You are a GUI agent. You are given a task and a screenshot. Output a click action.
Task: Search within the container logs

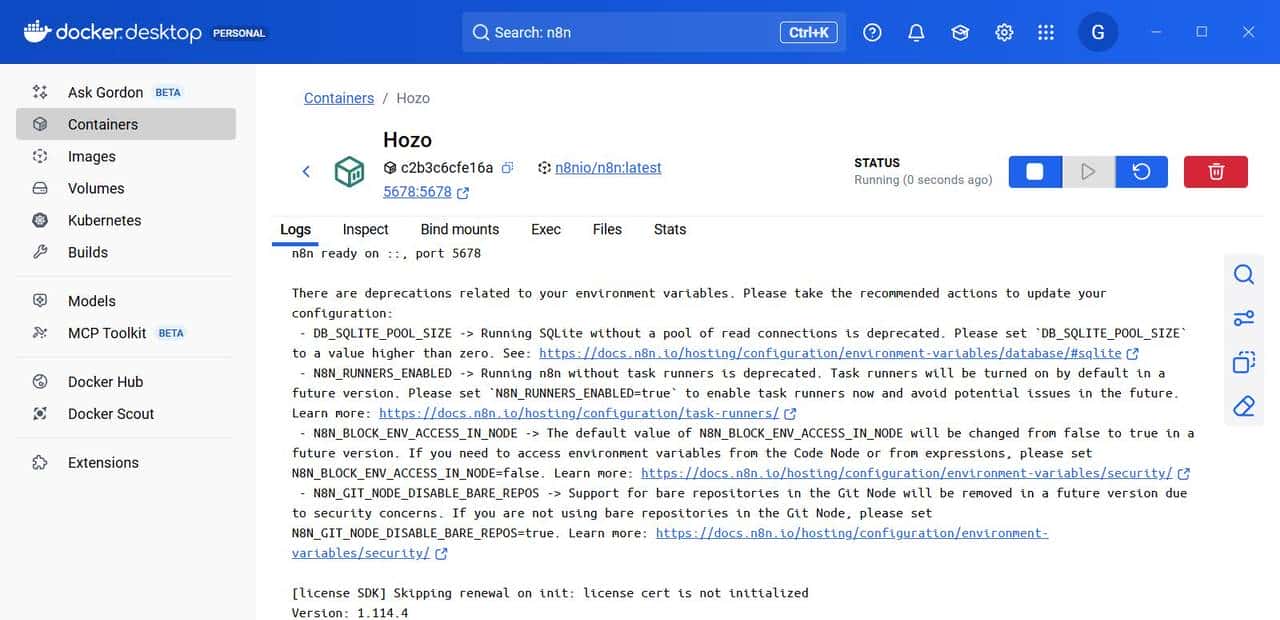1243,275
